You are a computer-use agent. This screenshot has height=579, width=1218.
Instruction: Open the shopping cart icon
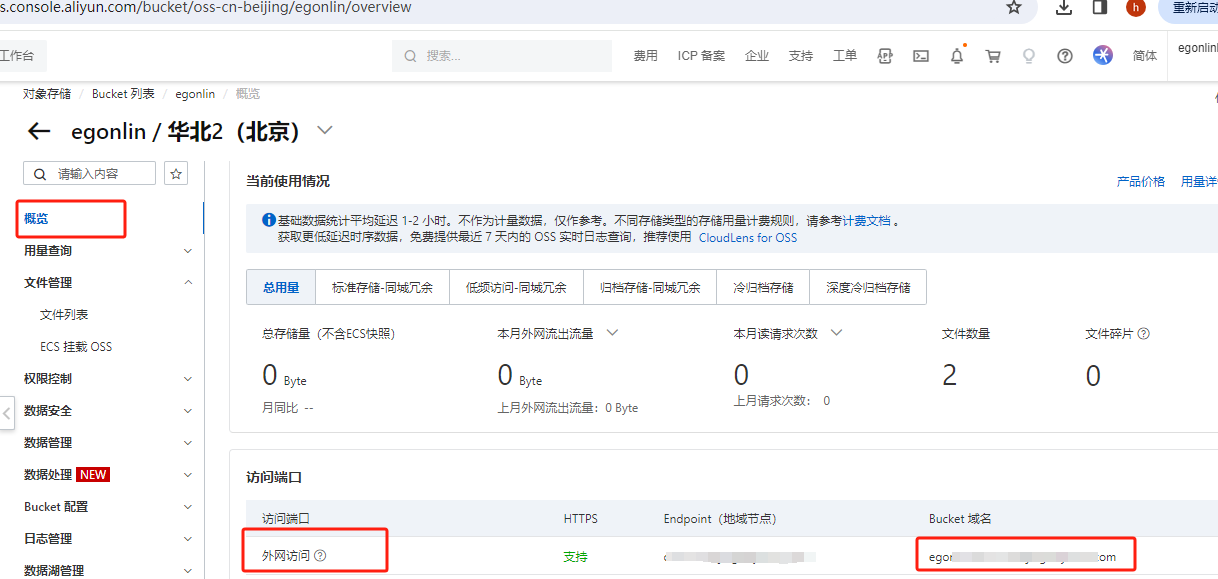point(993,56)
